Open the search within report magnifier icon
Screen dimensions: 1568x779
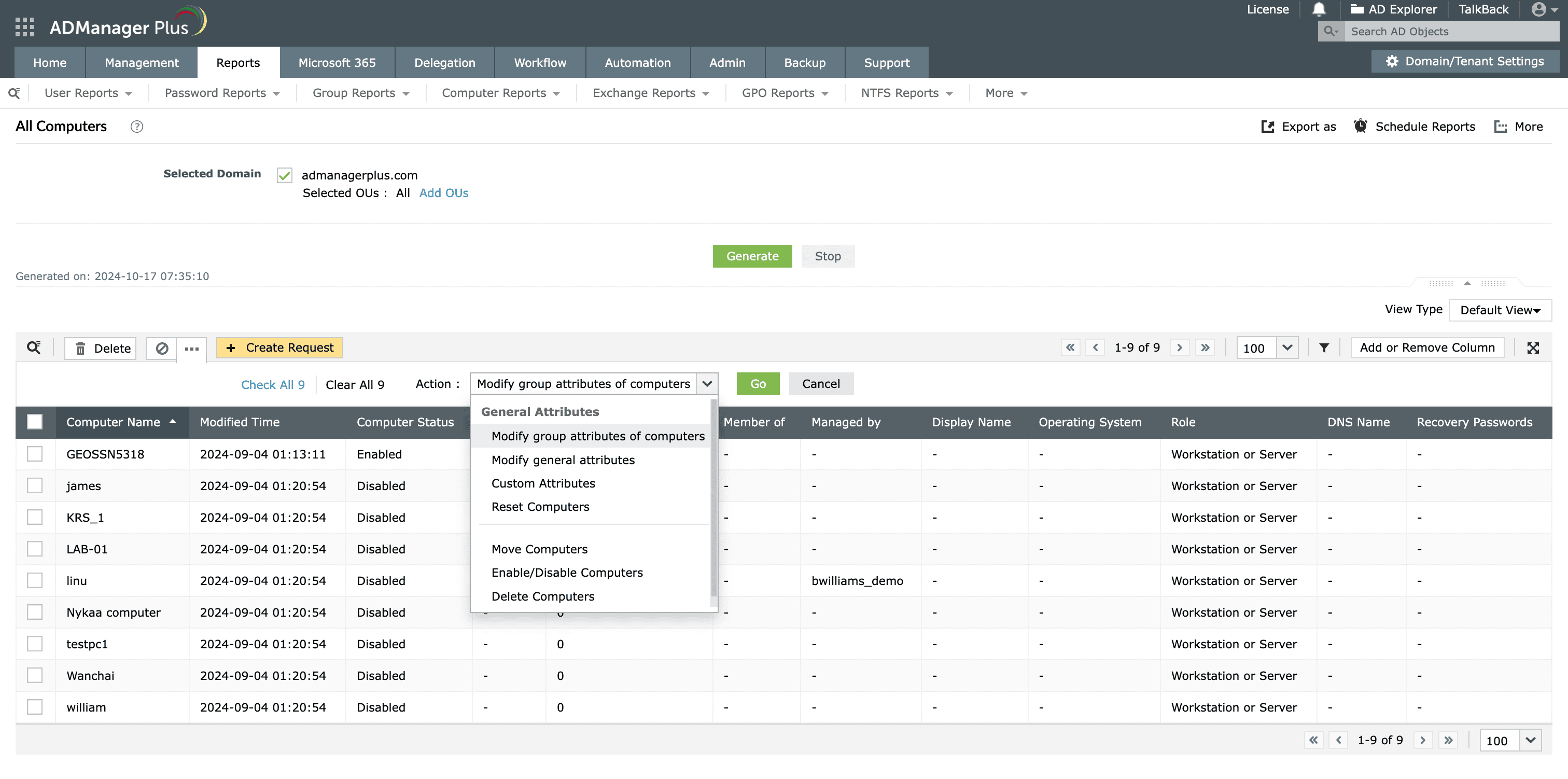[x=35, y=347]
